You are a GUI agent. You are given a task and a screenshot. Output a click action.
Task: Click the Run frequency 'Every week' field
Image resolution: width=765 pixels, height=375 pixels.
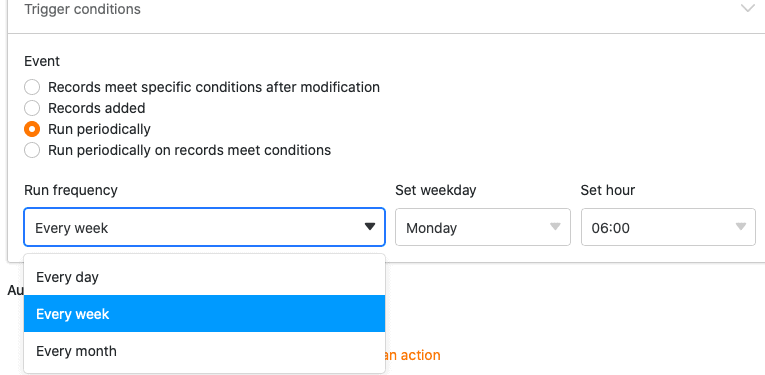(x=204, y=227)
